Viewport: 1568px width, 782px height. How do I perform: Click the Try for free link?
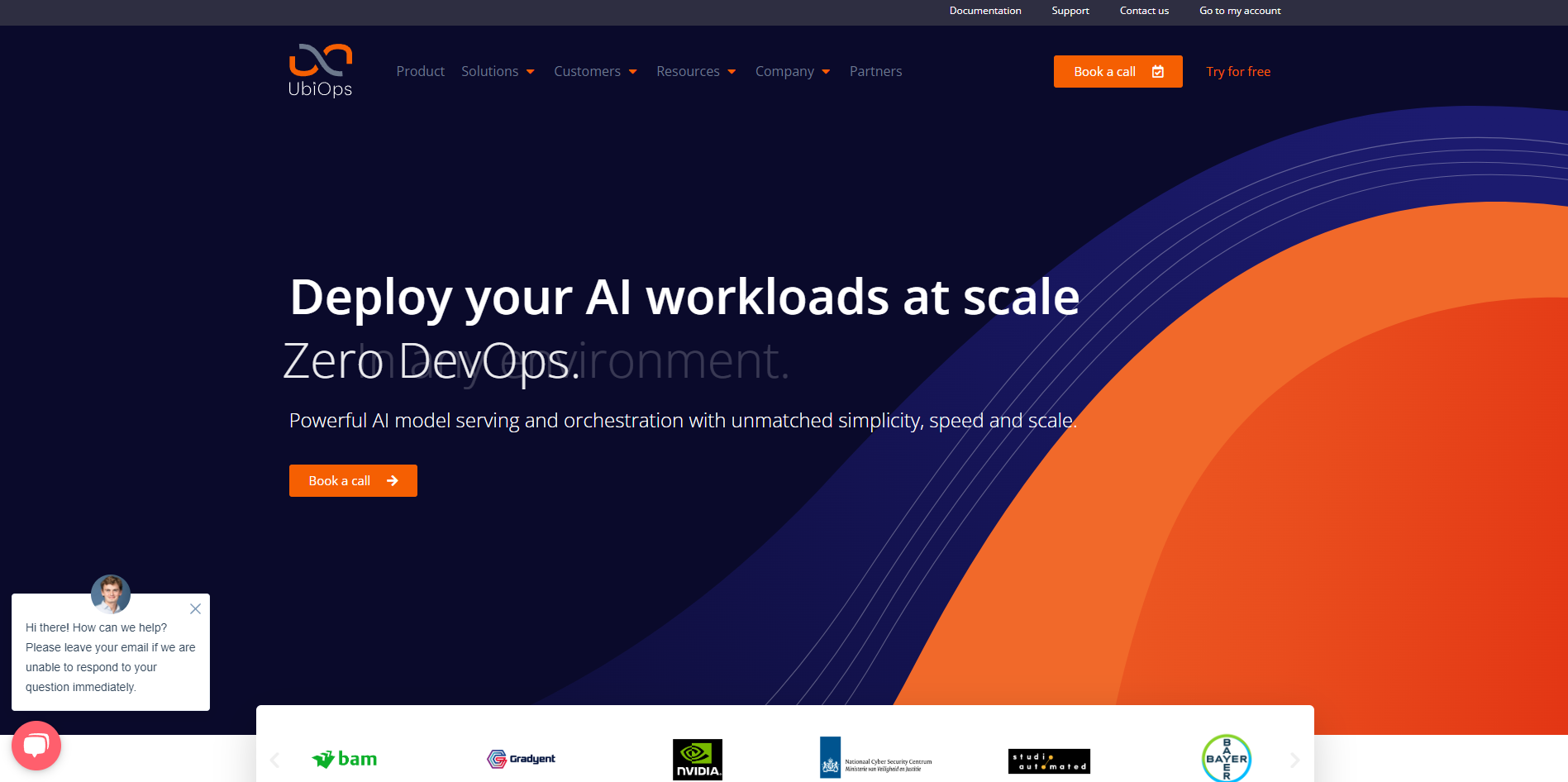tap(1237, 72)
